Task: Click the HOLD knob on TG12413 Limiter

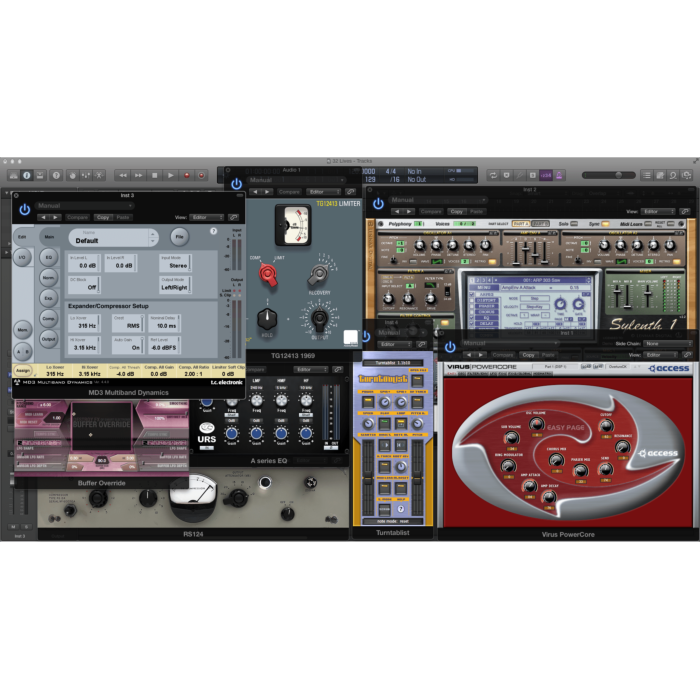Action: (267, 319)
